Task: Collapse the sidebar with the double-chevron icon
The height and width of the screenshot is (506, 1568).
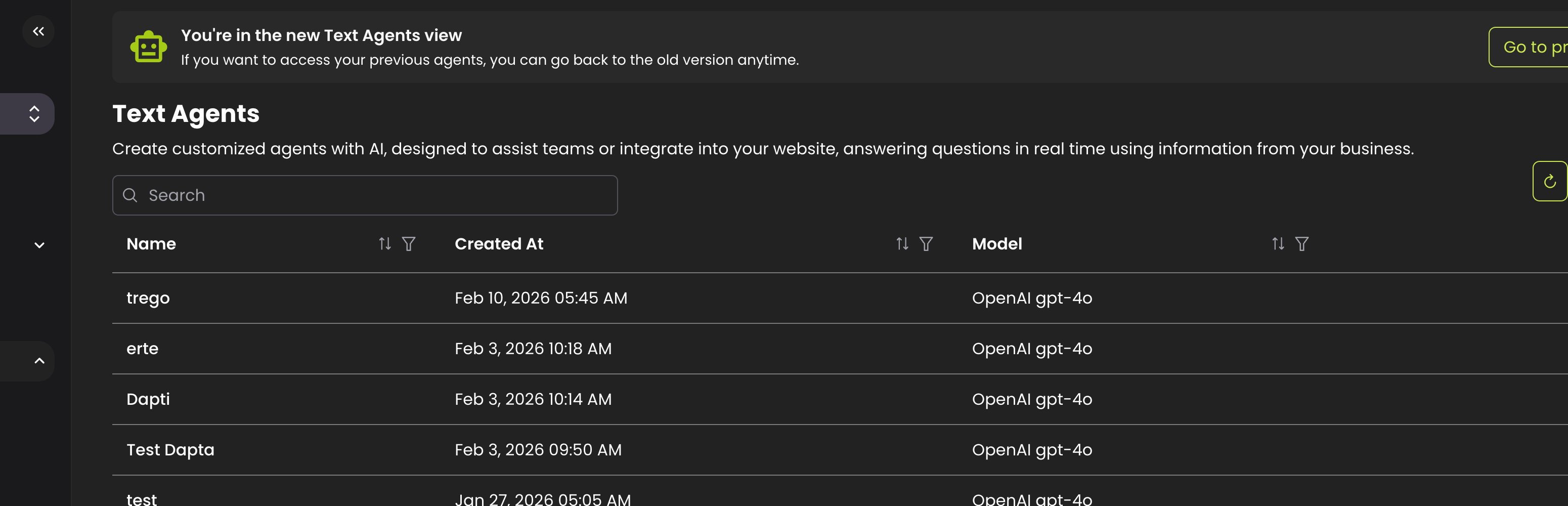Action: tap(38, 30)
